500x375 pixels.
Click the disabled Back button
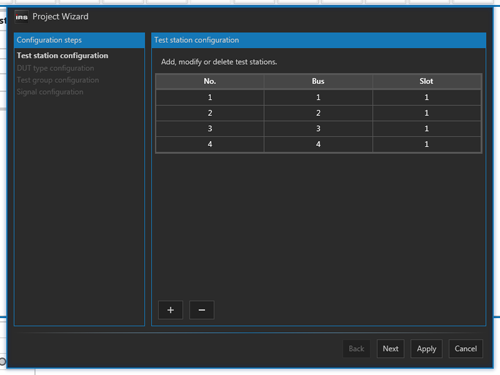pos(356,349)
